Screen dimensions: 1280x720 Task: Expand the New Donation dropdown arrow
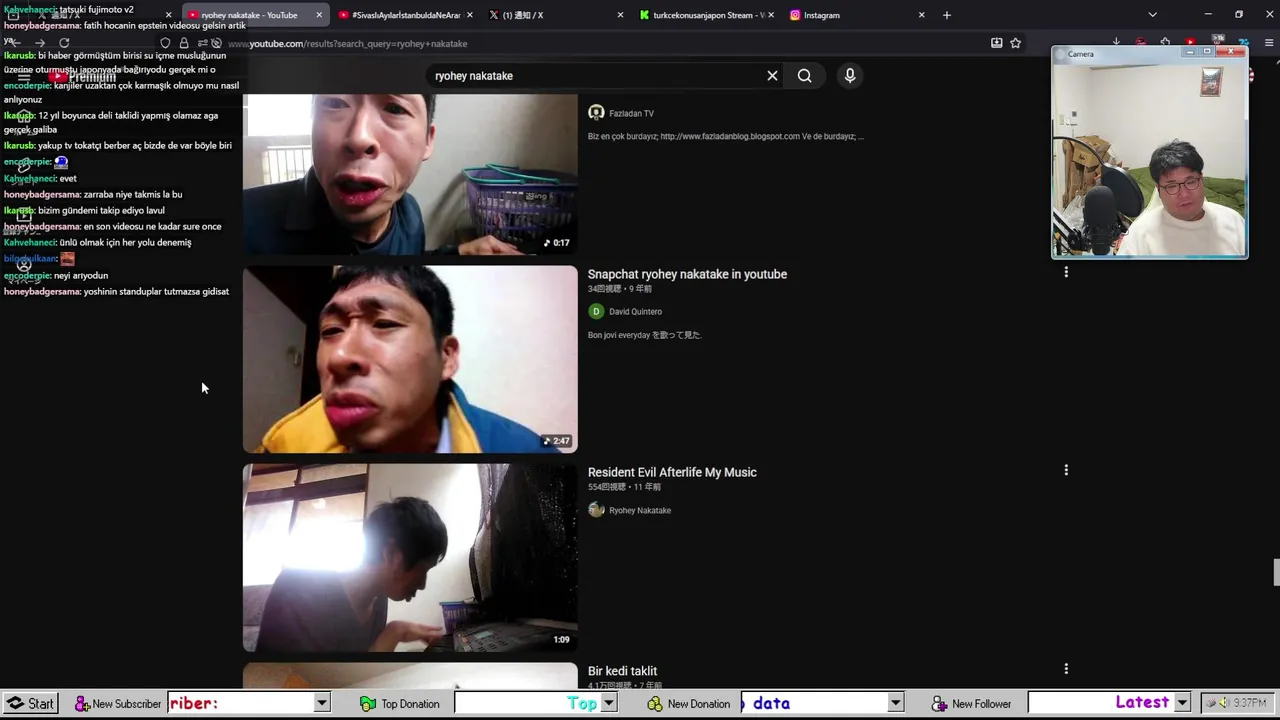[x=896, y=704]
